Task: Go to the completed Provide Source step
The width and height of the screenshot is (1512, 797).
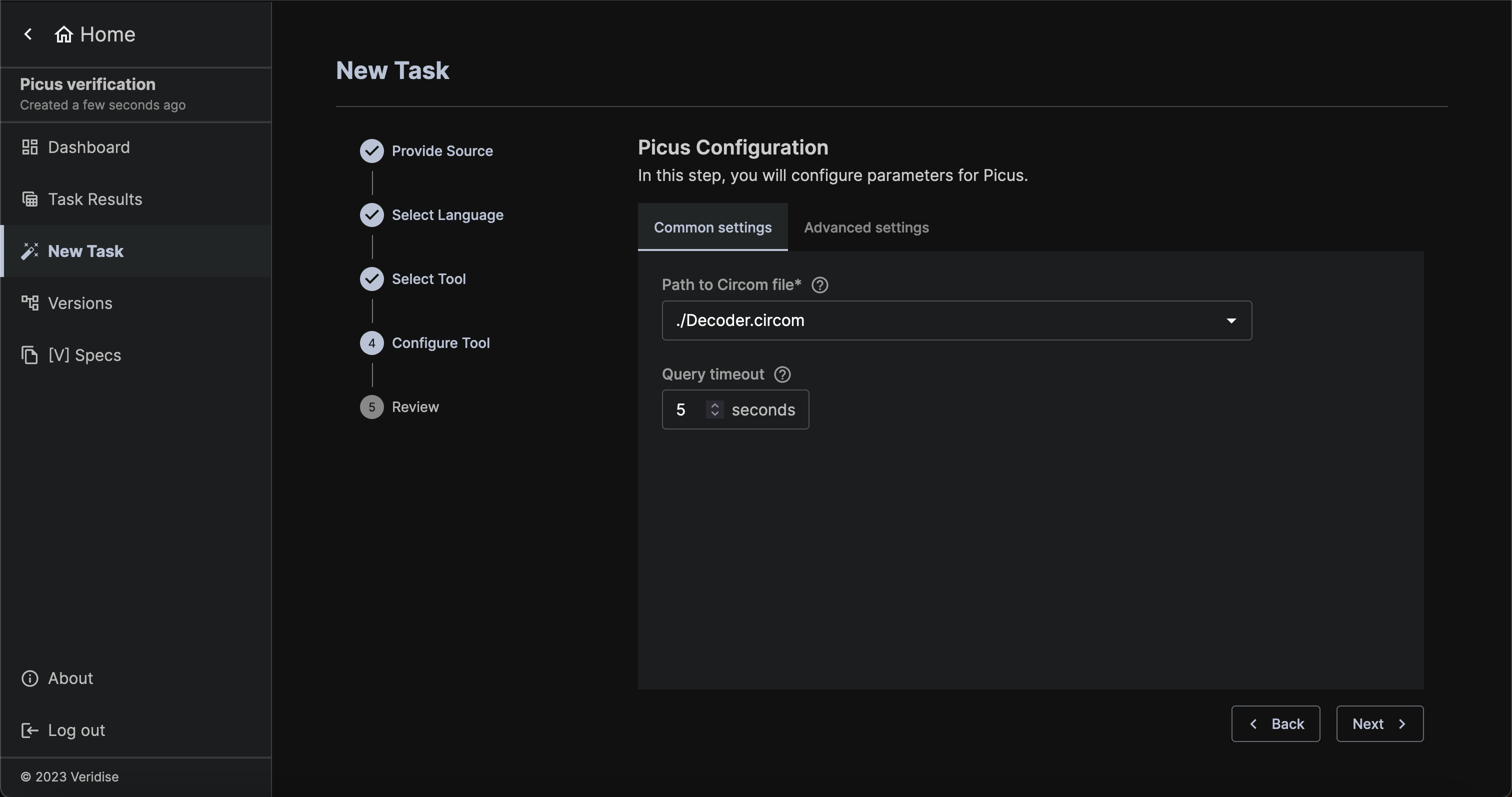Action: click(441, 151)
